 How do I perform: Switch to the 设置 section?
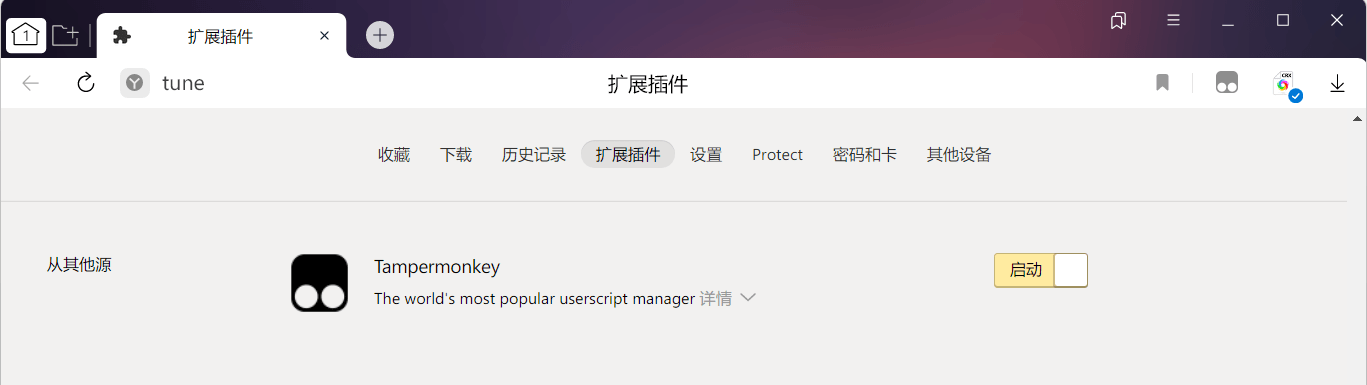click(706, 154)
